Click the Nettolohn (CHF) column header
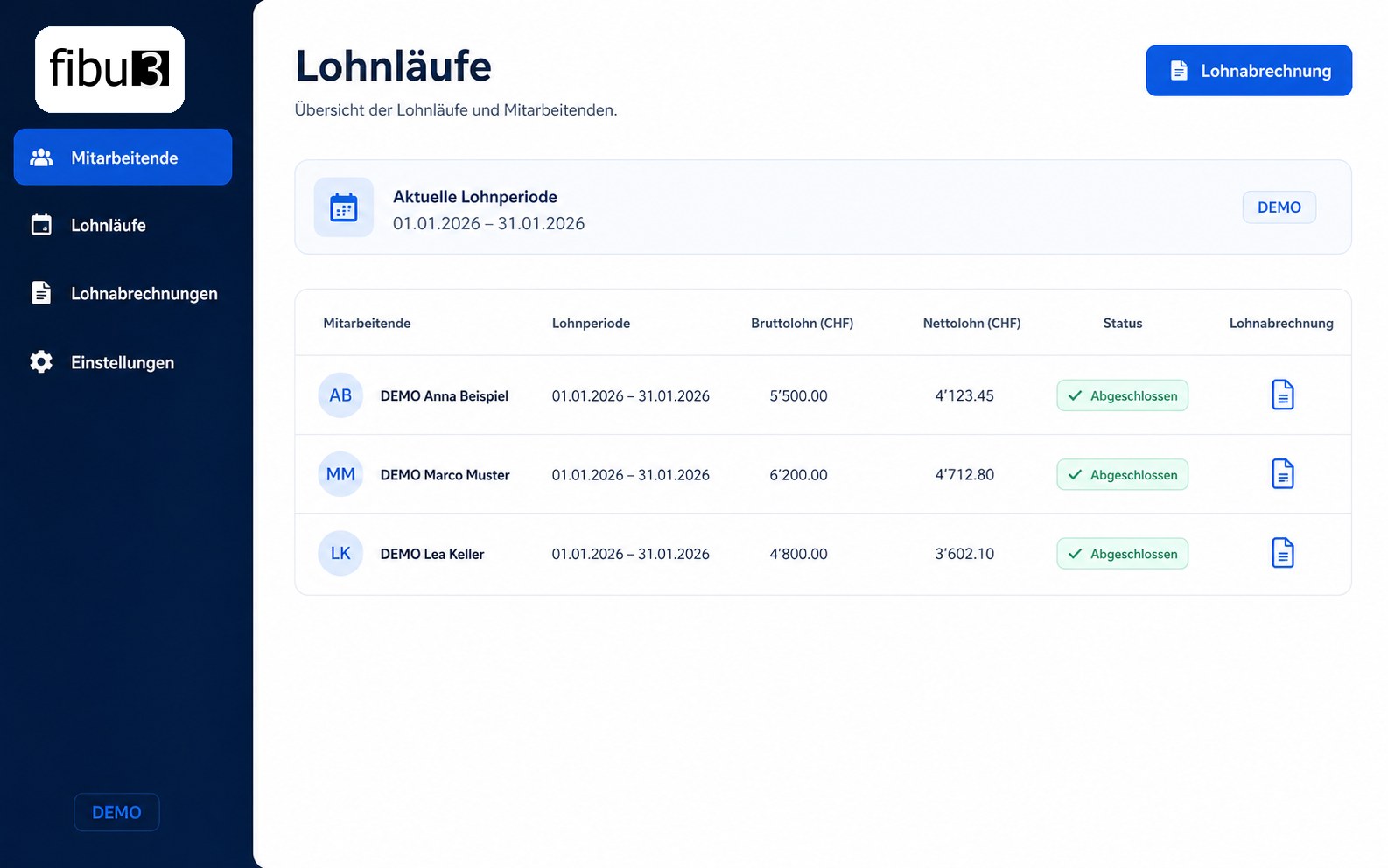This screenshot has height=868, width=1388. pyautogui.click(x=971, y=323)
